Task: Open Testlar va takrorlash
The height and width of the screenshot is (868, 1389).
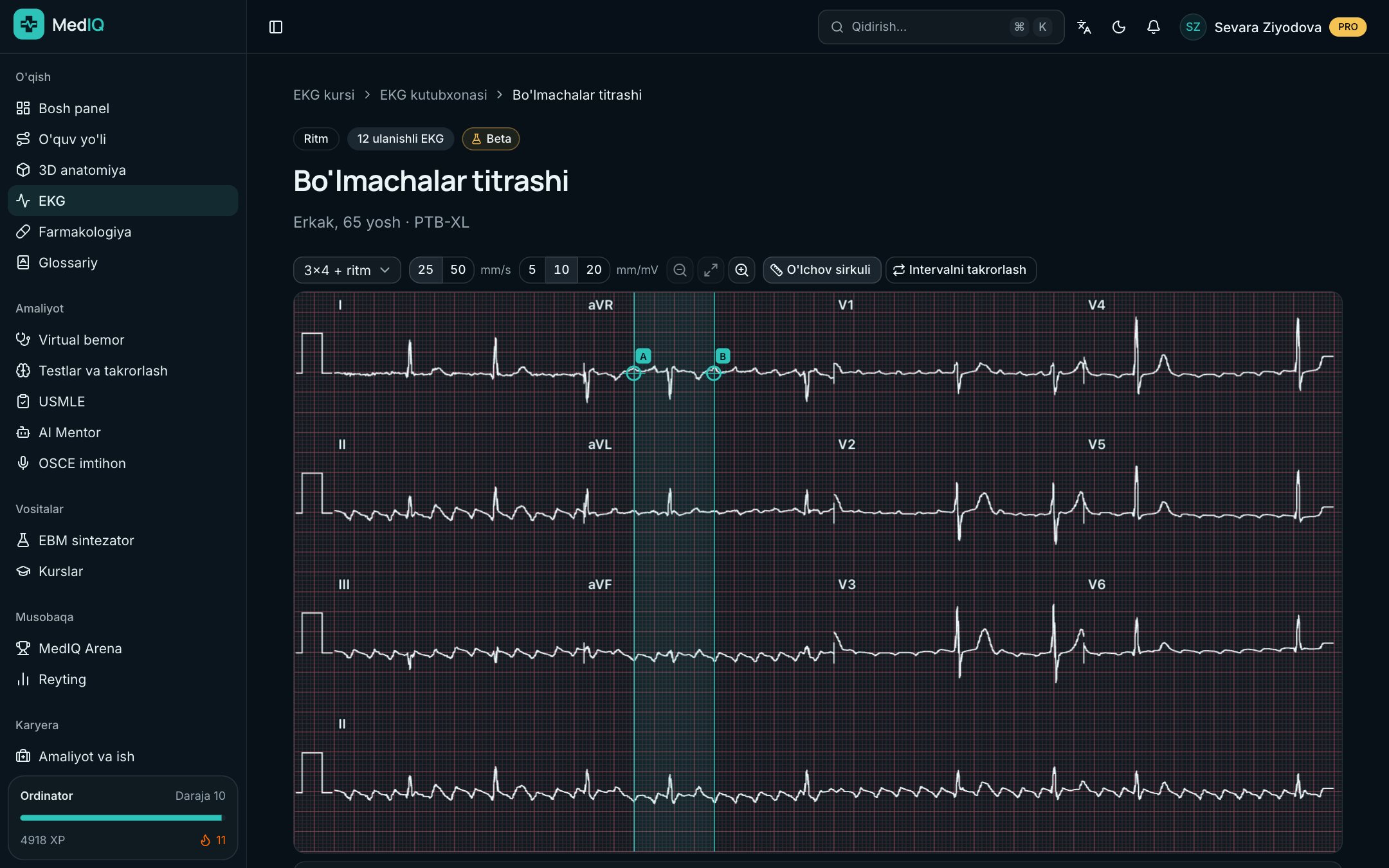Action: (123, 370)
